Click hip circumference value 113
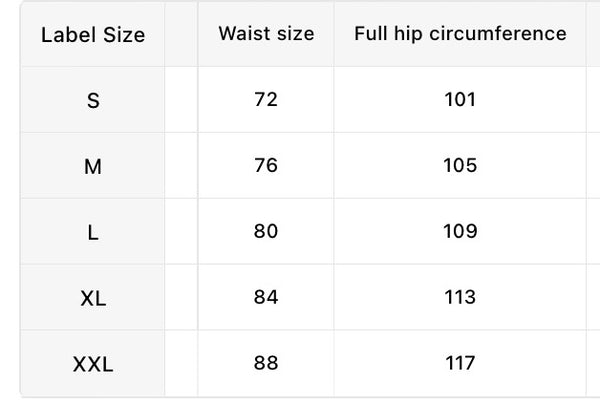Image resolution: width=600 pixels, height=403 pixels. click(460, 297)
